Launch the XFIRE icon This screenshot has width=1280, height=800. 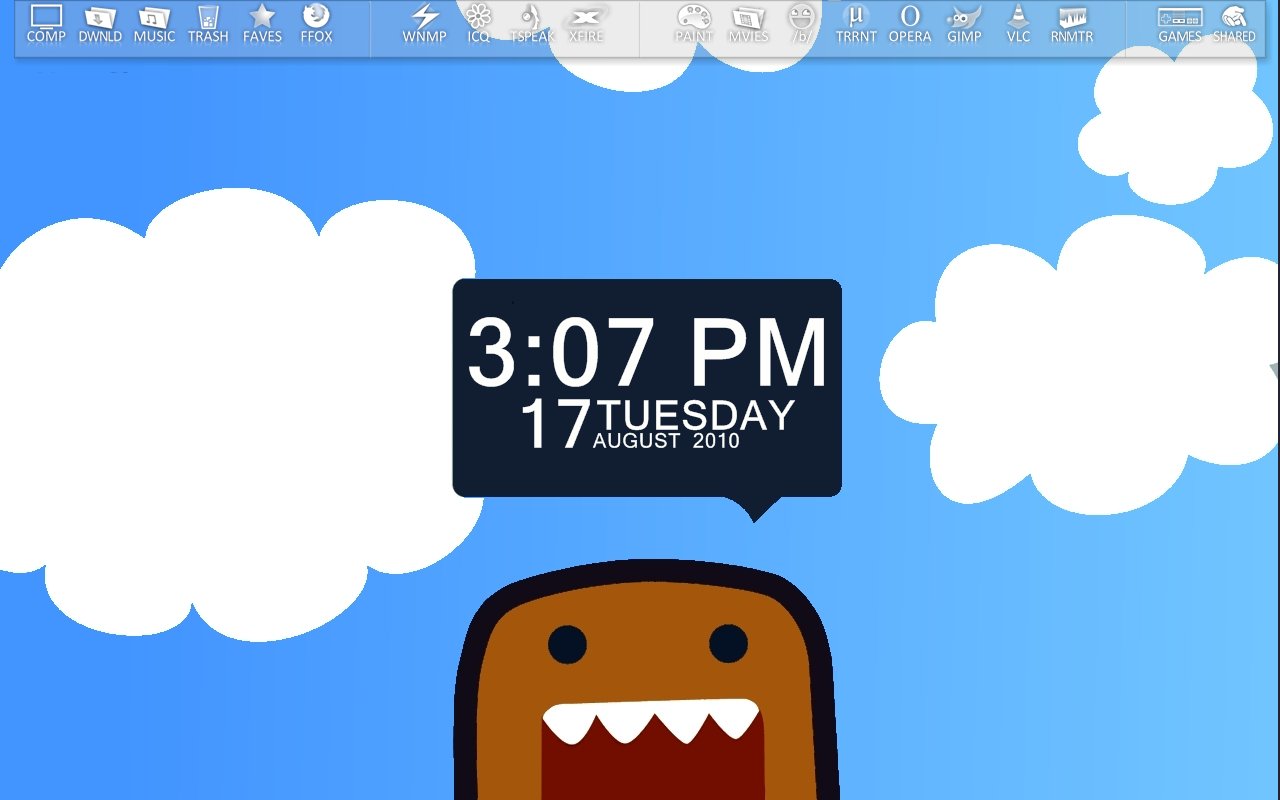tap(586, 24)
